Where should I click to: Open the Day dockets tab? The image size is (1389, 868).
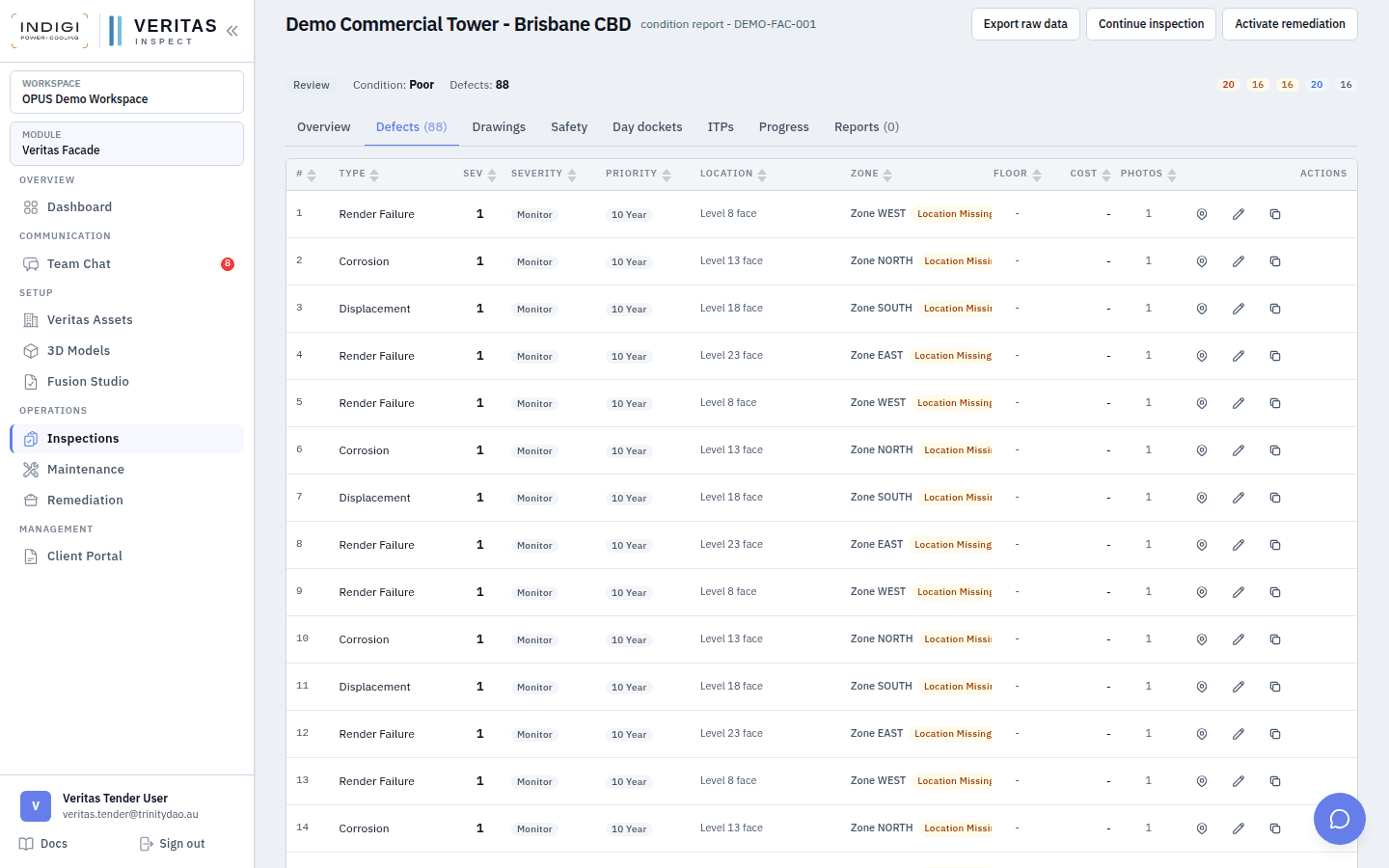tap(647, 127)
